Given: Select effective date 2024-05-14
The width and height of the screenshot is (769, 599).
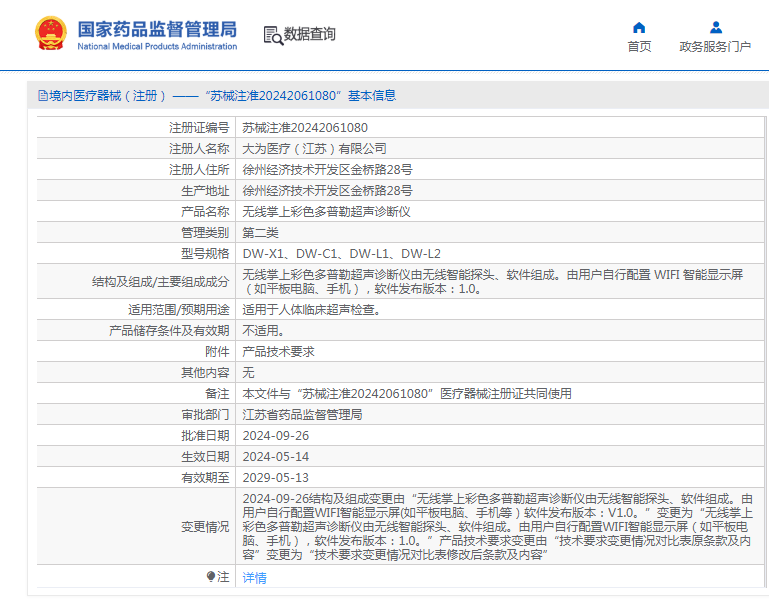Looking at the screenshot, I should (276, 457).
